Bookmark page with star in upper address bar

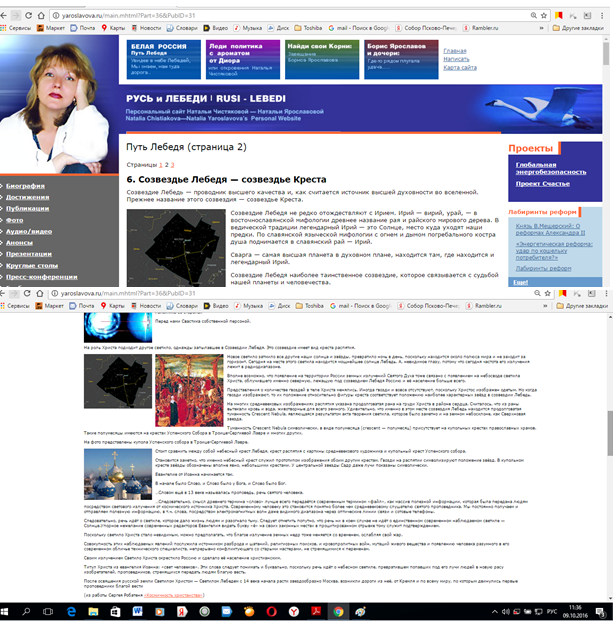click(x=544, y=15)
